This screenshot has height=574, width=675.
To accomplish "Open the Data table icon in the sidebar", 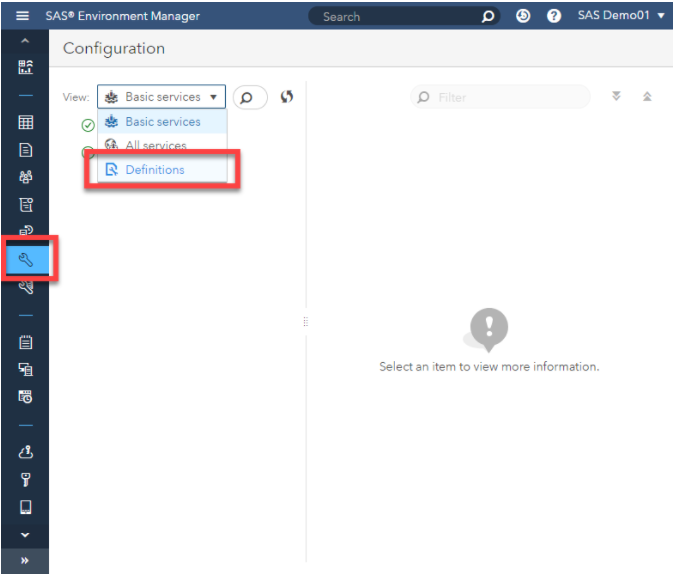I will [x=25, y=122].
